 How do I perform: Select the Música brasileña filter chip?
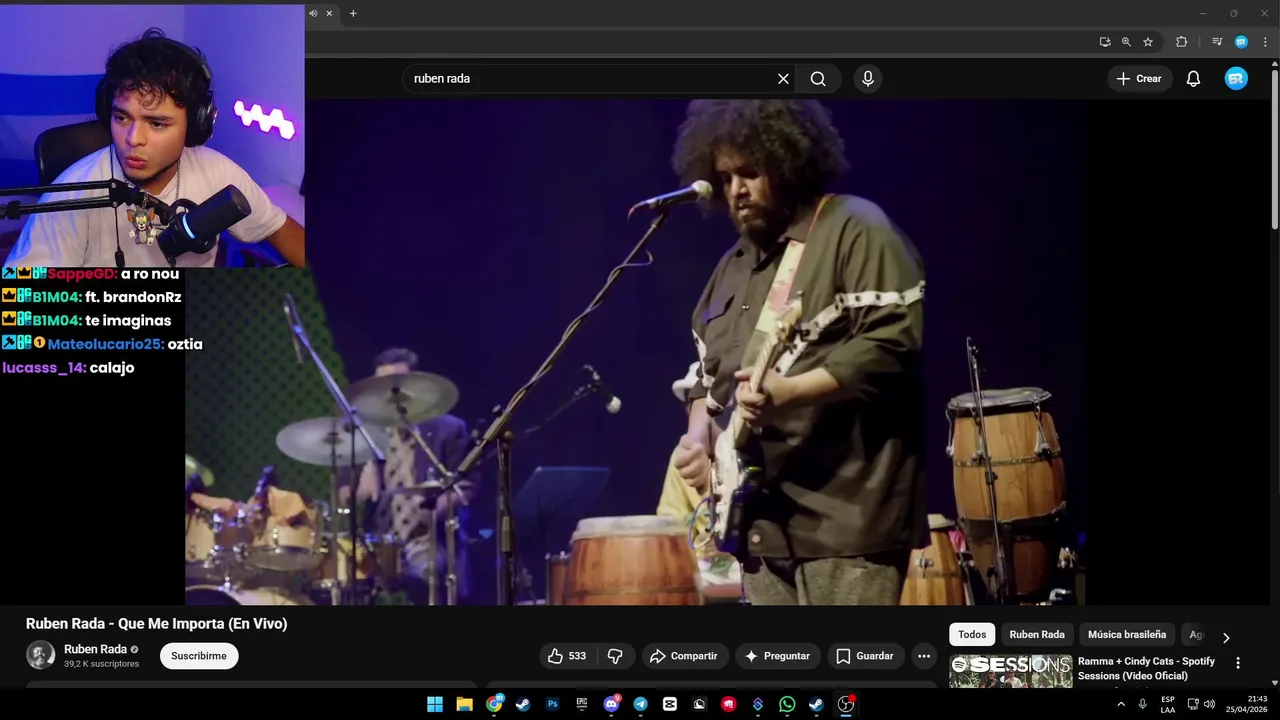[x=1127, y=634]
